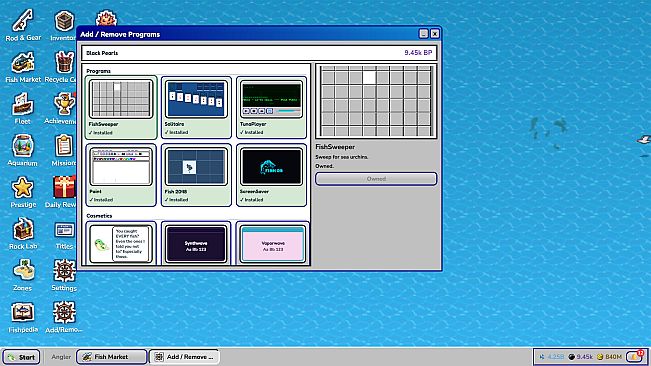The image size is (651, 366).
Task: Select the TunaPlayer program card
Action: point(272,107)
